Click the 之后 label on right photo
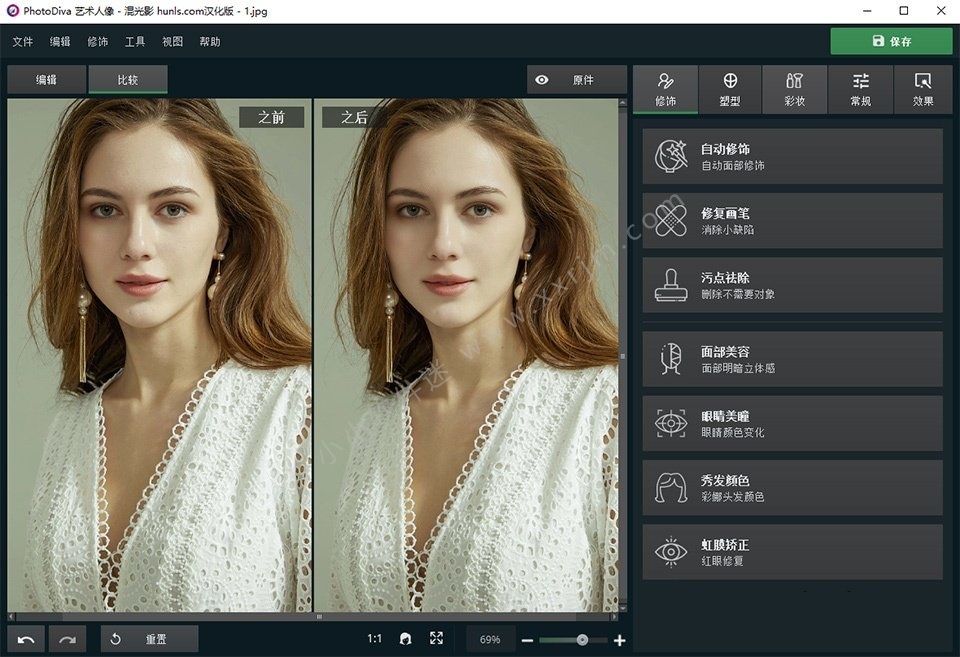This screenshot has height=657, width=960. [354, 117]
